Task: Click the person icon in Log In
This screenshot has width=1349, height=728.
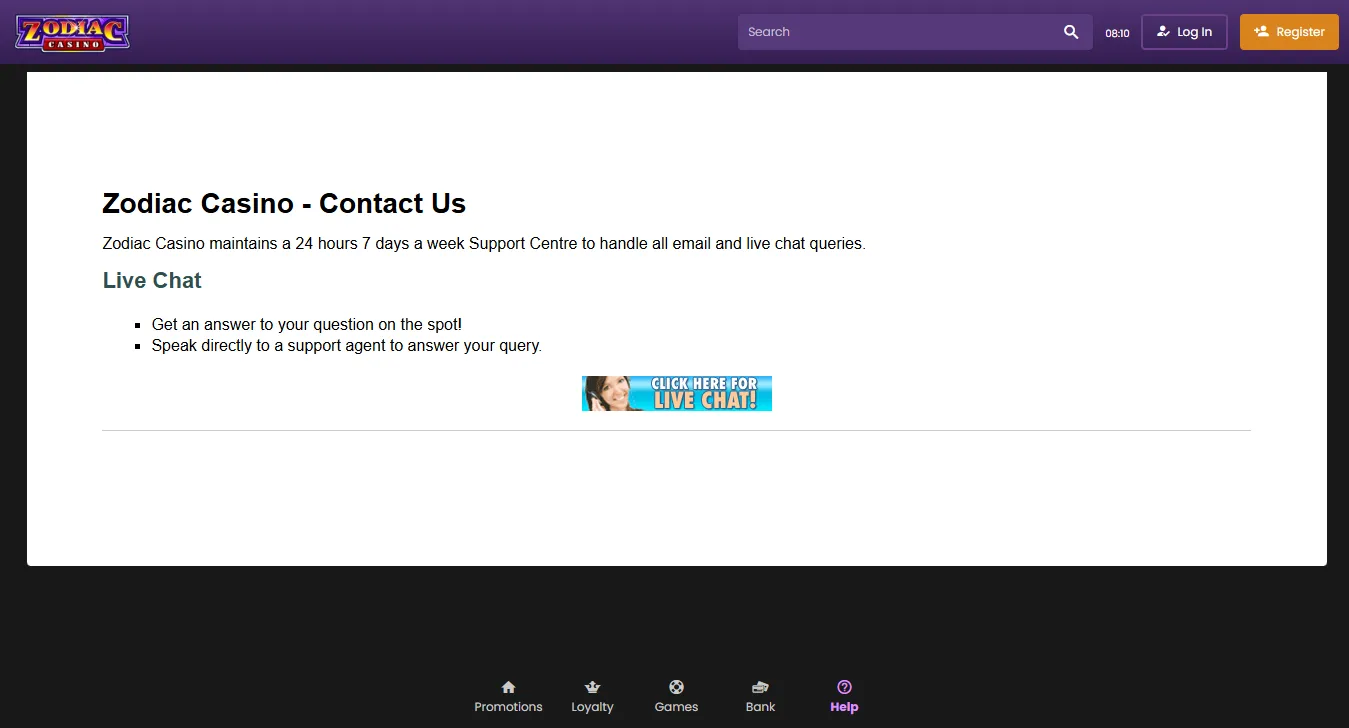Action: click(x=1163, y=32)
